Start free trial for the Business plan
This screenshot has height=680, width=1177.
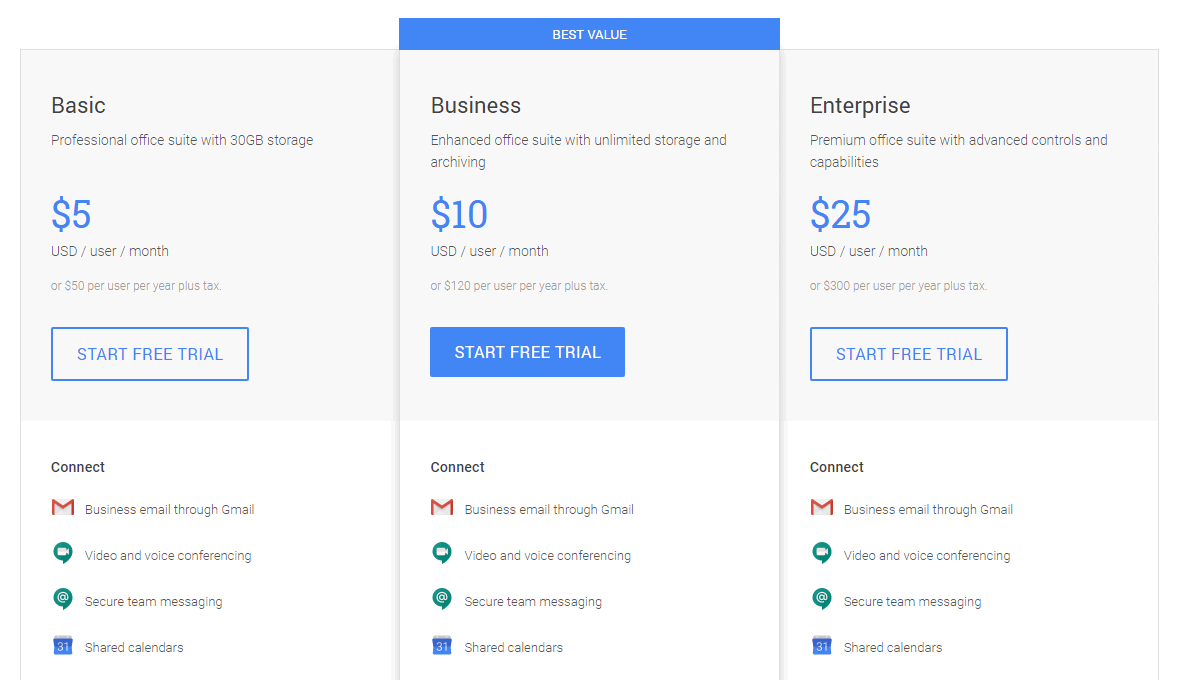[527, 352]
